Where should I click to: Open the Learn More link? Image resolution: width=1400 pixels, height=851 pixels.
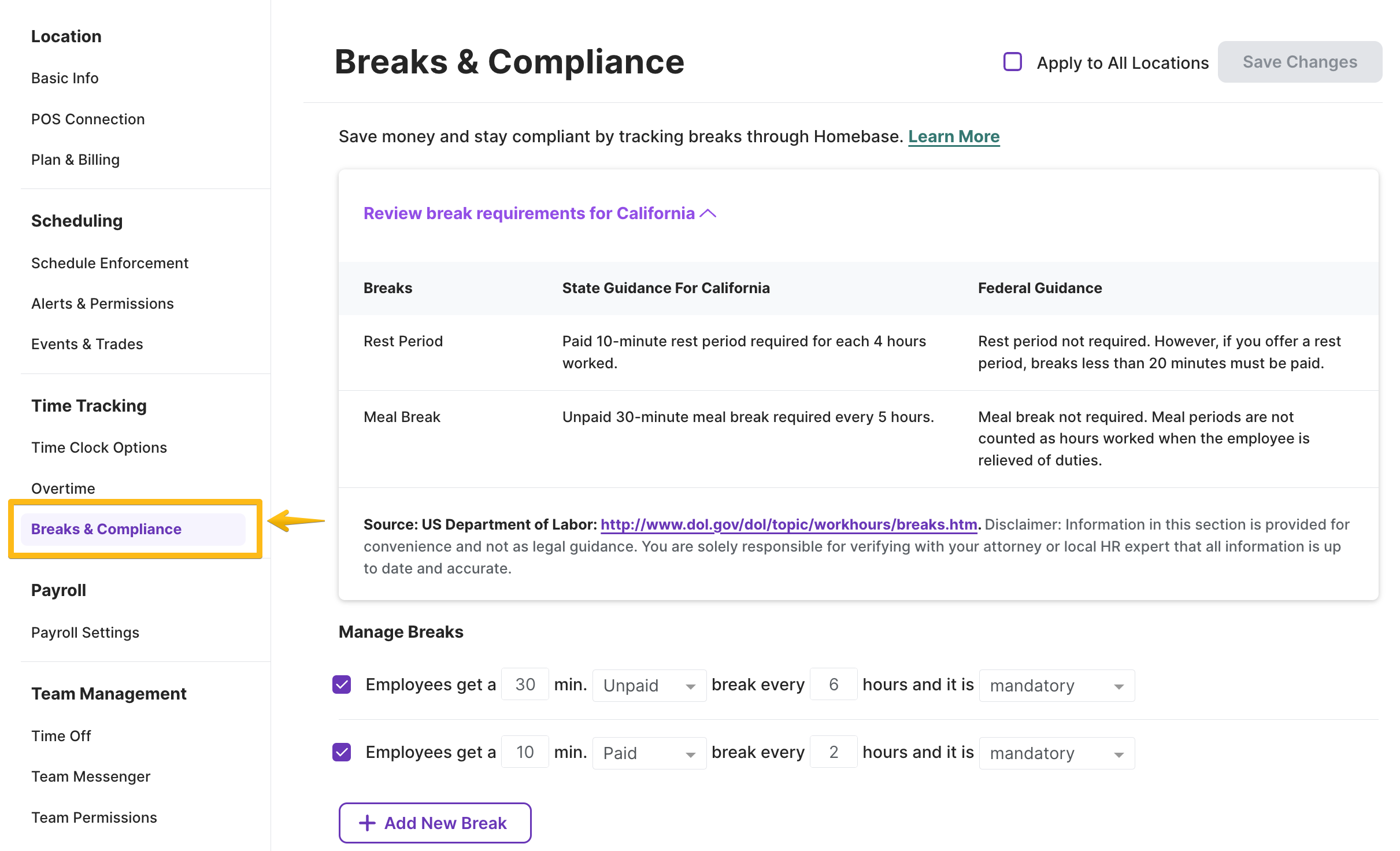tap(954, 136)
